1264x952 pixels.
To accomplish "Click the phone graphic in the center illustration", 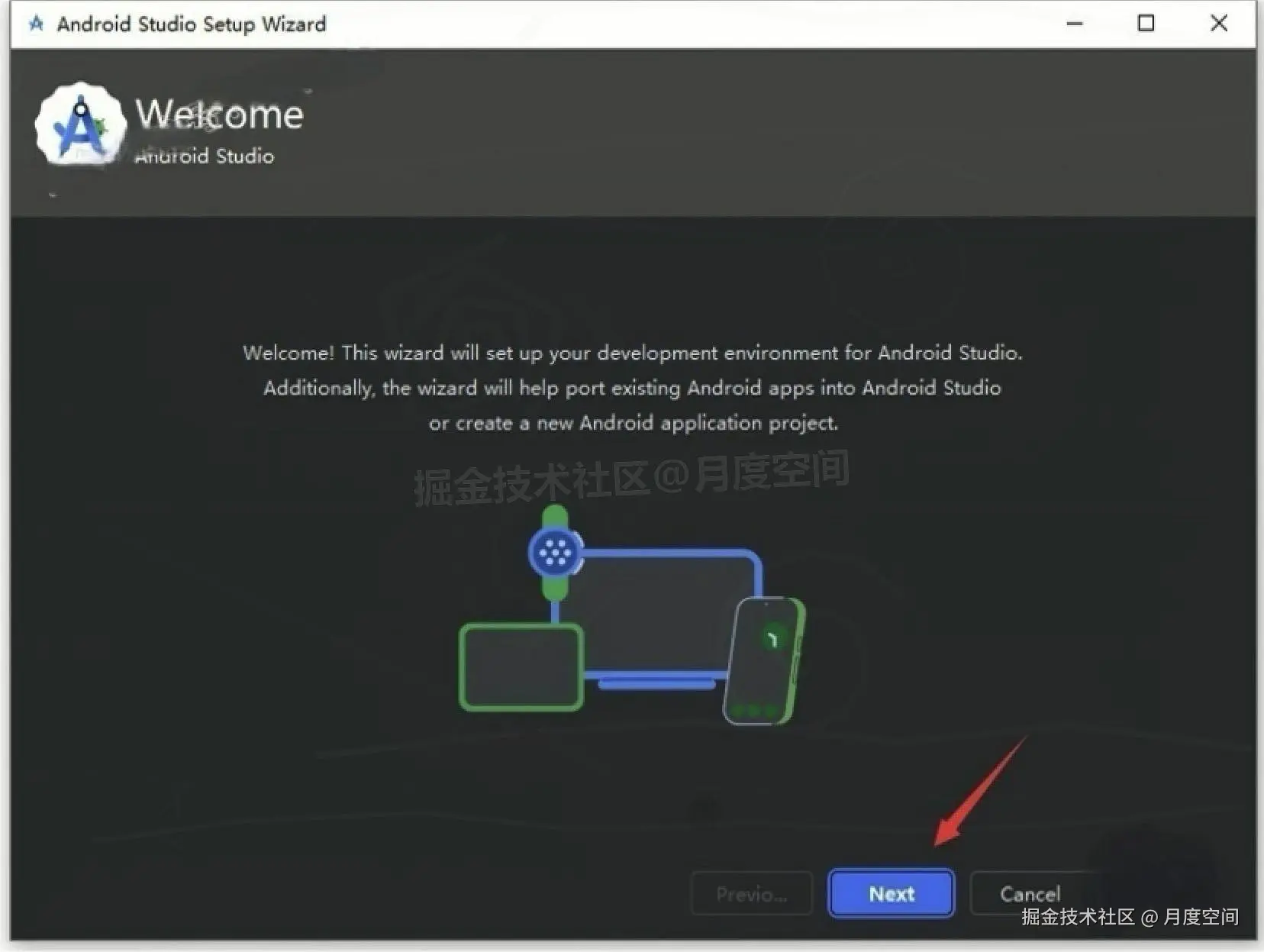I will (766, 660).
